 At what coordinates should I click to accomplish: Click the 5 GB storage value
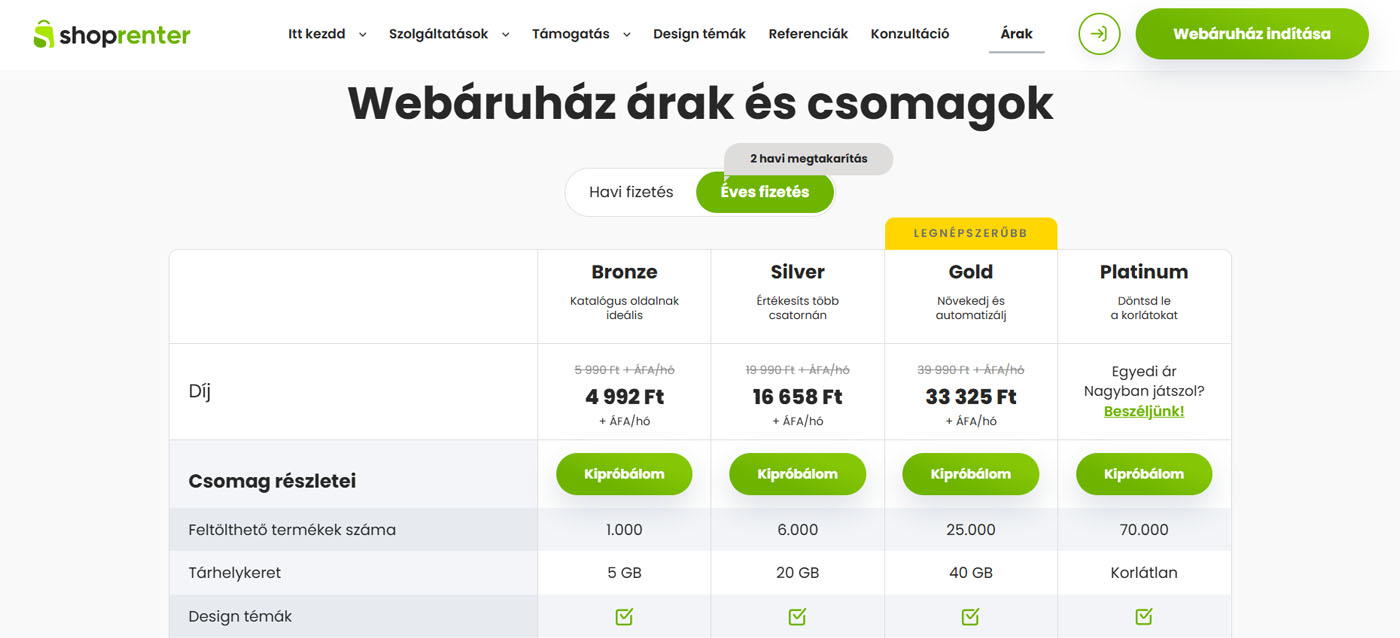tap(624, 573)
